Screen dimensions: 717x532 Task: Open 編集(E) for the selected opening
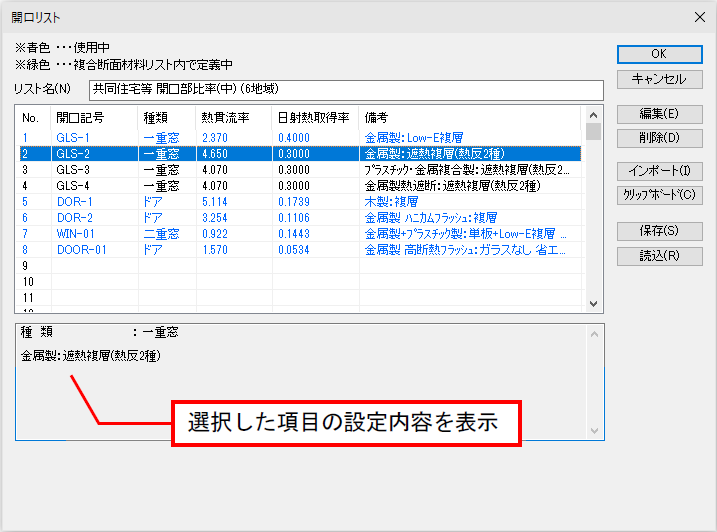click(659, 114)
